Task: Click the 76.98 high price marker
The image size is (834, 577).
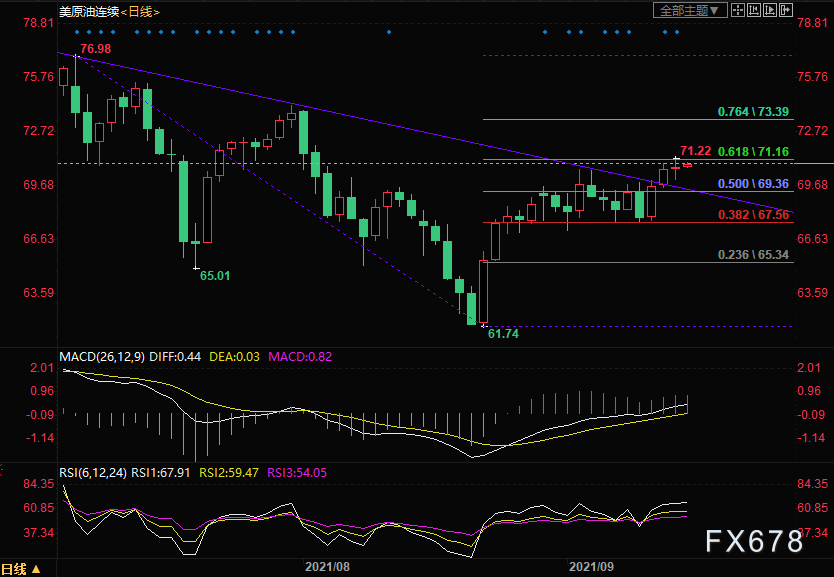Action: coord(96,49)
